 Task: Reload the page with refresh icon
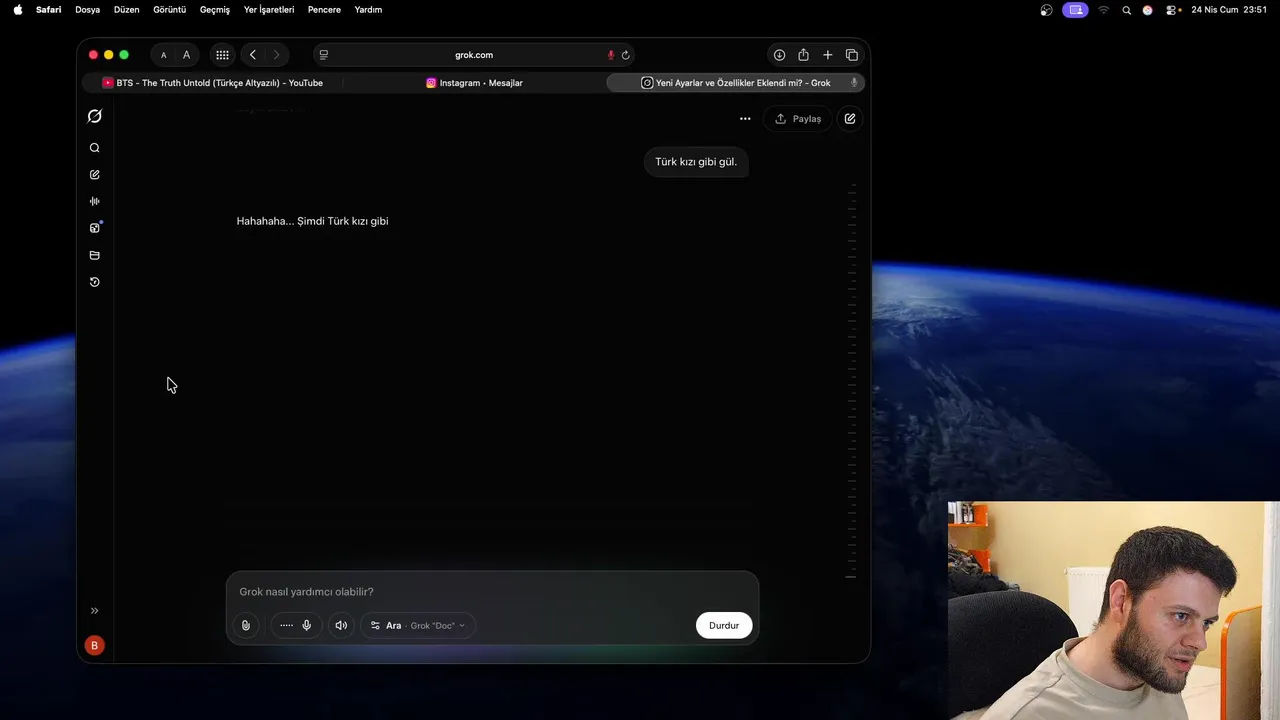coord(626,55)
